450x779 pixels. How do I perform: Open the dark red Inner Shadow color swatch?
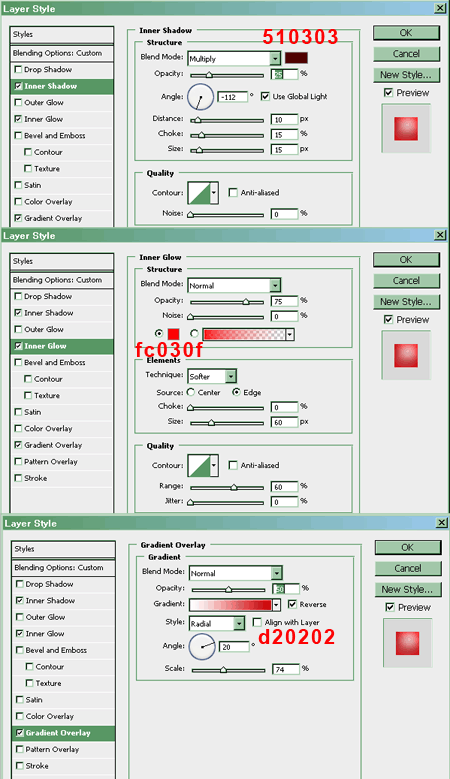coord(296,58)
